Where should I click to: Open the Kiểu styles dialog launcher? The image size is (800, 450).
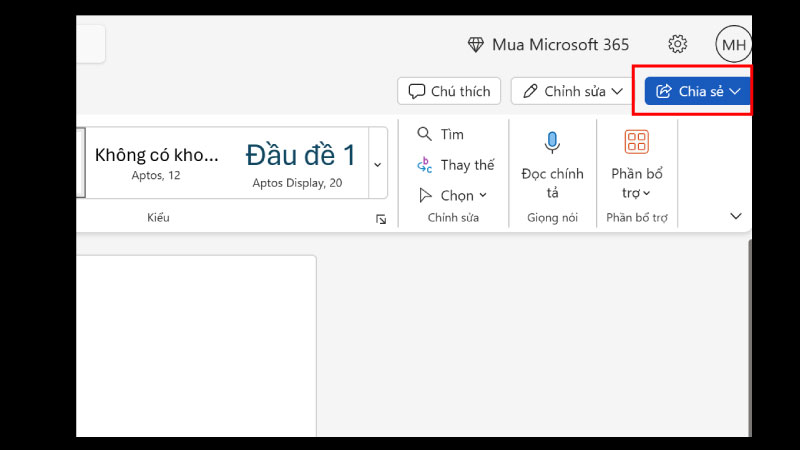381,219
